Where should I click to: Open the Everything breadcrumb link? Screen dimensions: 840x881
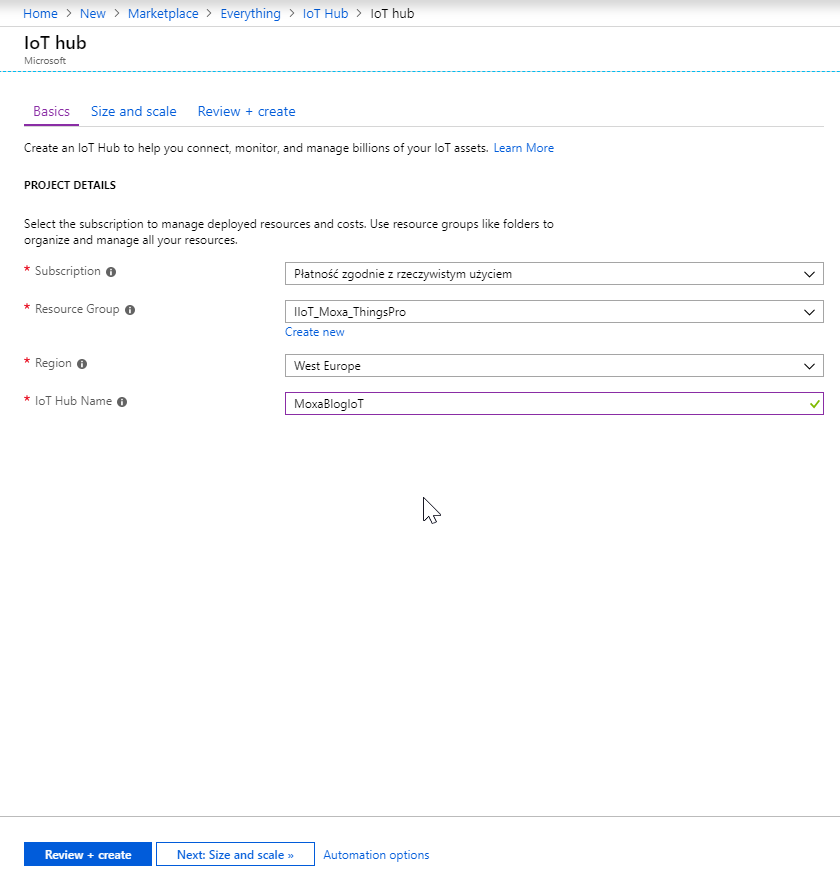coord(250,14)
